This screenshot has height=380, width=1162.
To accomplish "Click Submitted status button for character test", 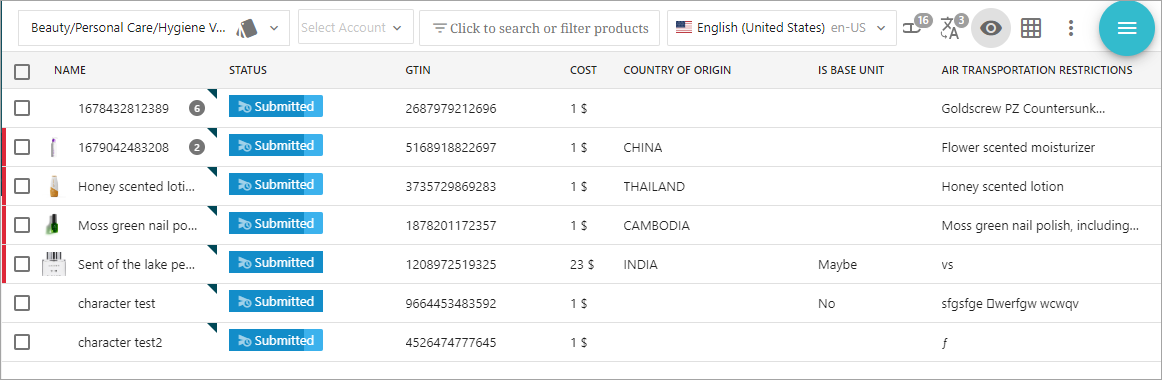I will click(276, 301).
